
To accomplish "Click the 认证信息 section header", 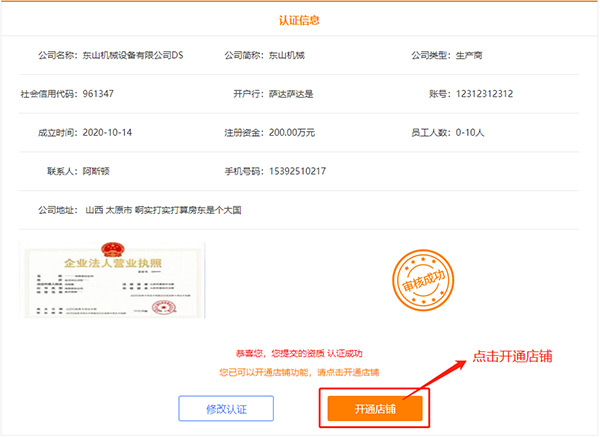I will point(300,20).
